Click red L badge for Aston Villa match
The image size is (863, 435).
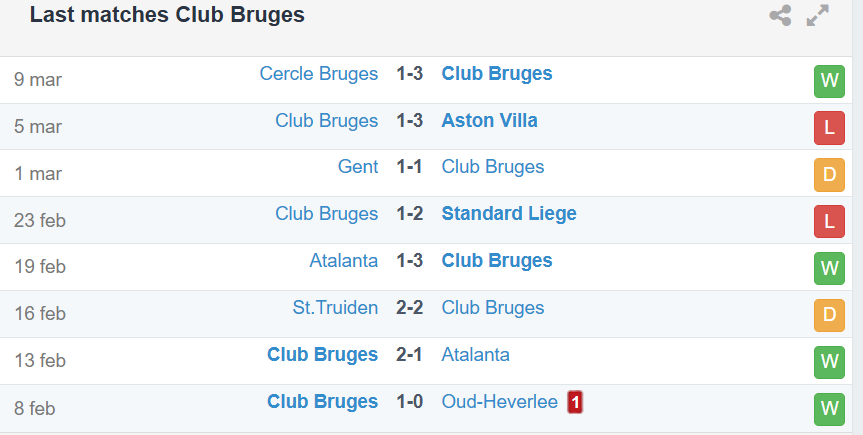(829, 128)
